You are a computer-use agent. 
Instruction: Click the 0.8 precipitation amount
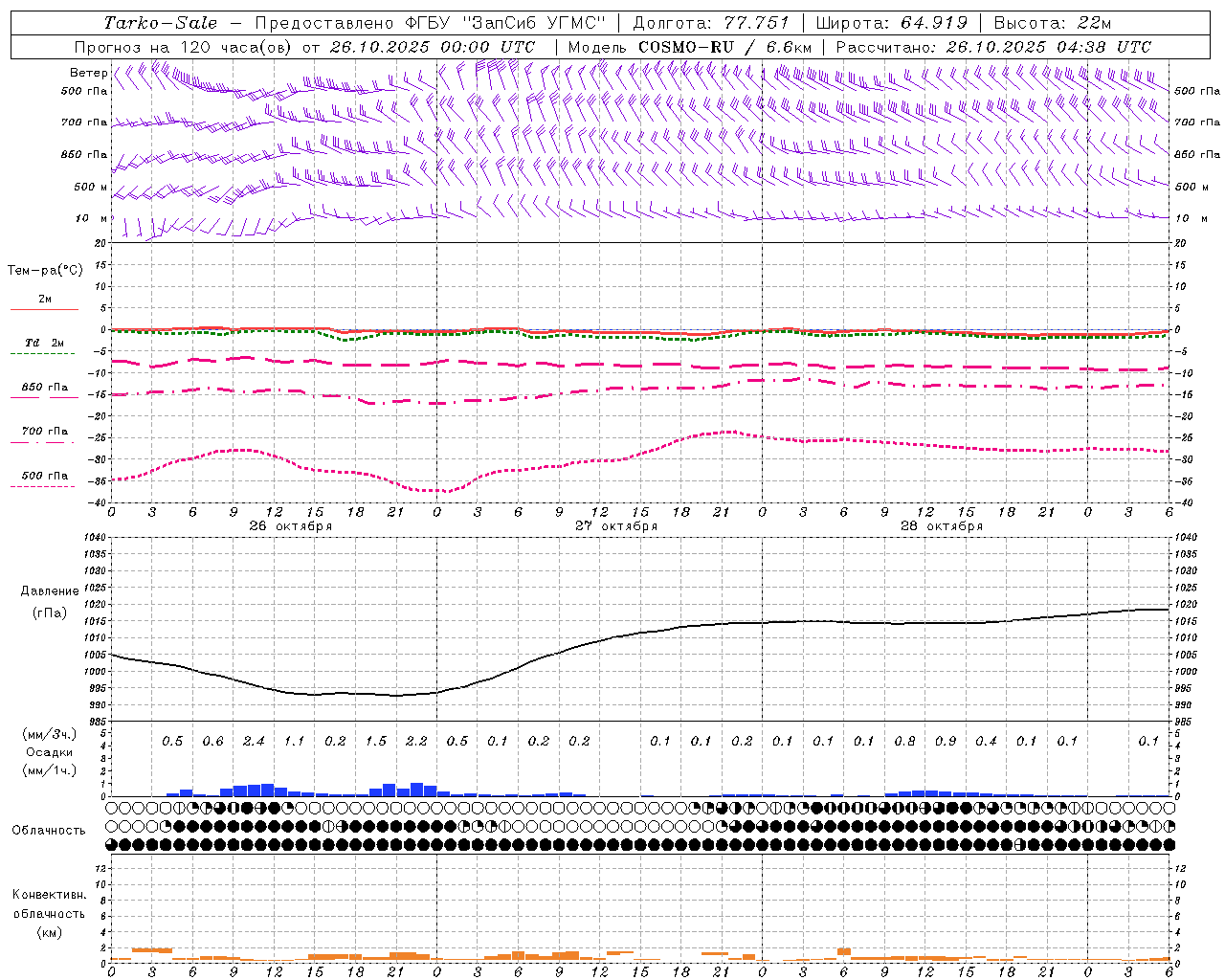pyautogui.click(x=904, y=742)
